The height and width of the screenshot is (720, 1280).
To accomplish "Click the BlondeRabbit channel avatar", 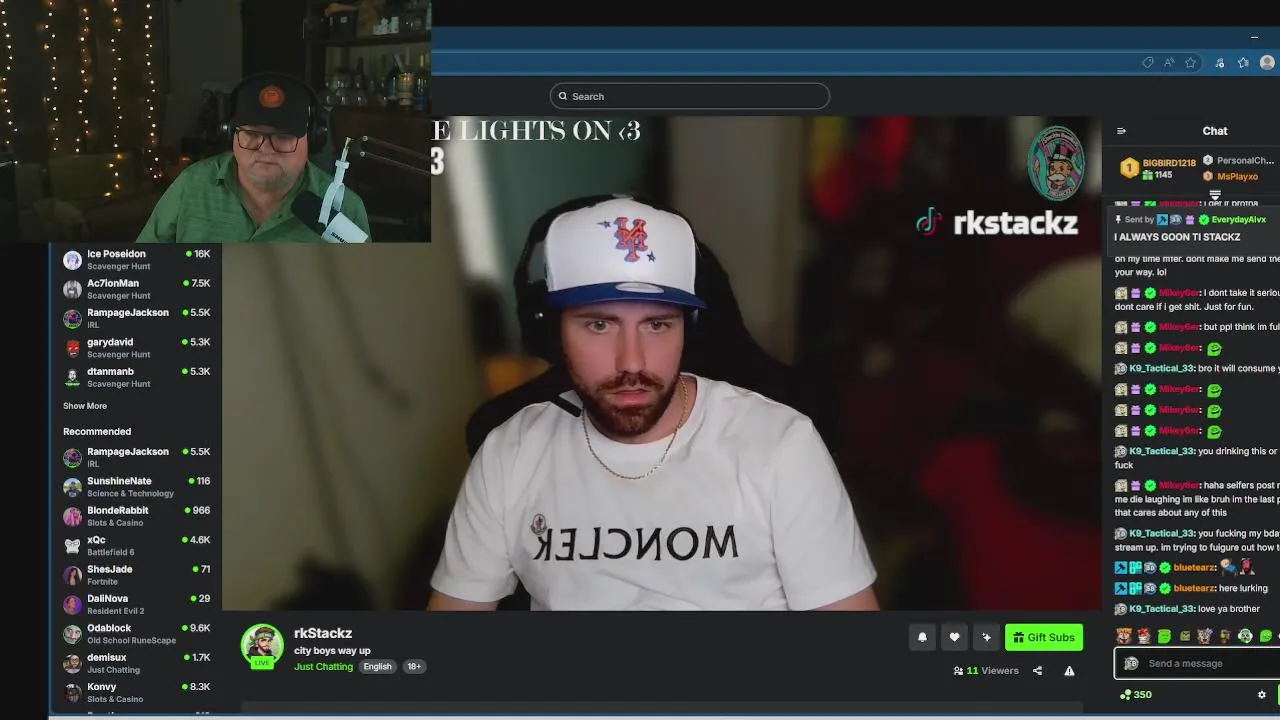I will tap(72, 516).
